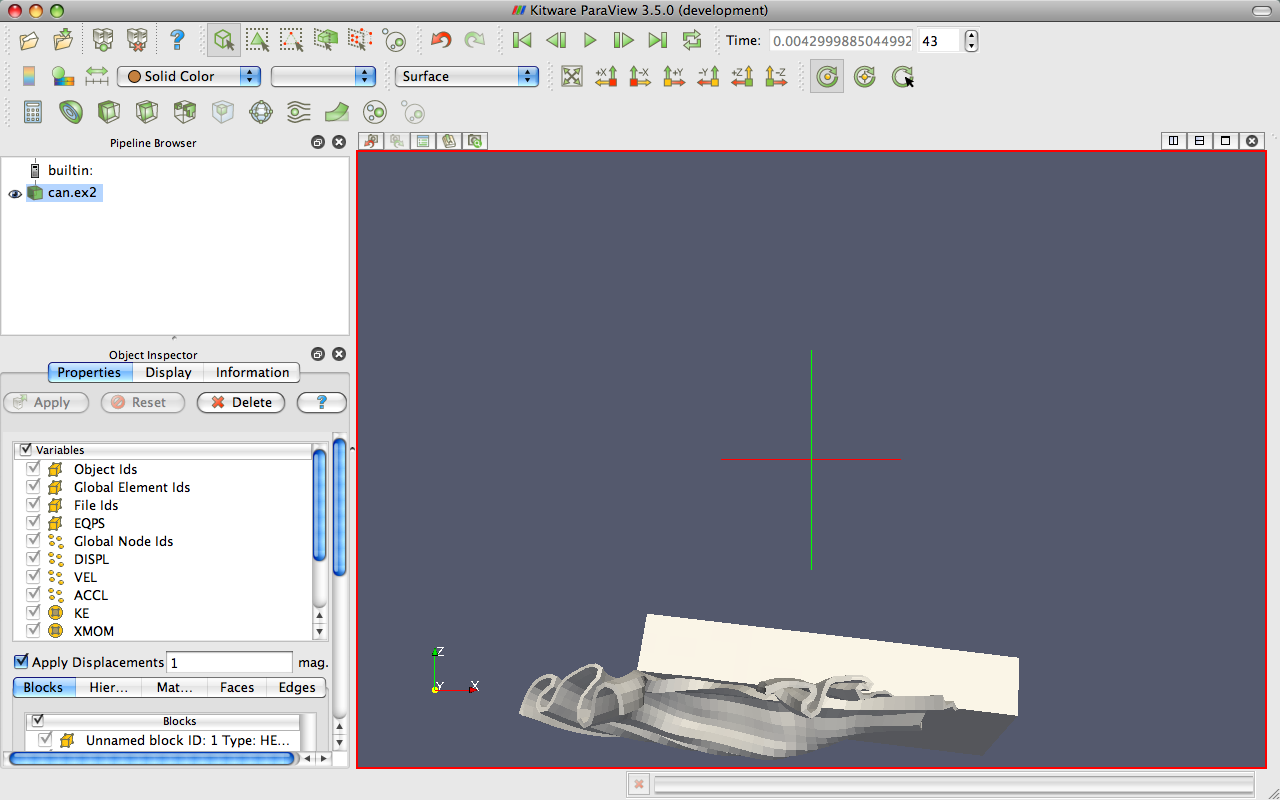
Task: Play the animation
Action: click(x=590, y=40)
